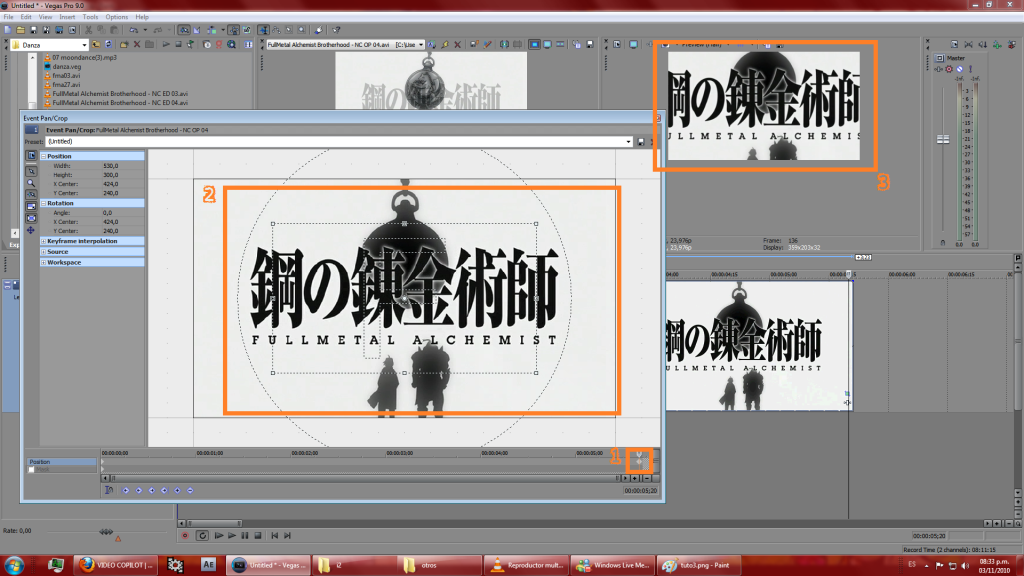
Task: Click the Cut scissors icon in main toolbar
Action: click(88, 30)
